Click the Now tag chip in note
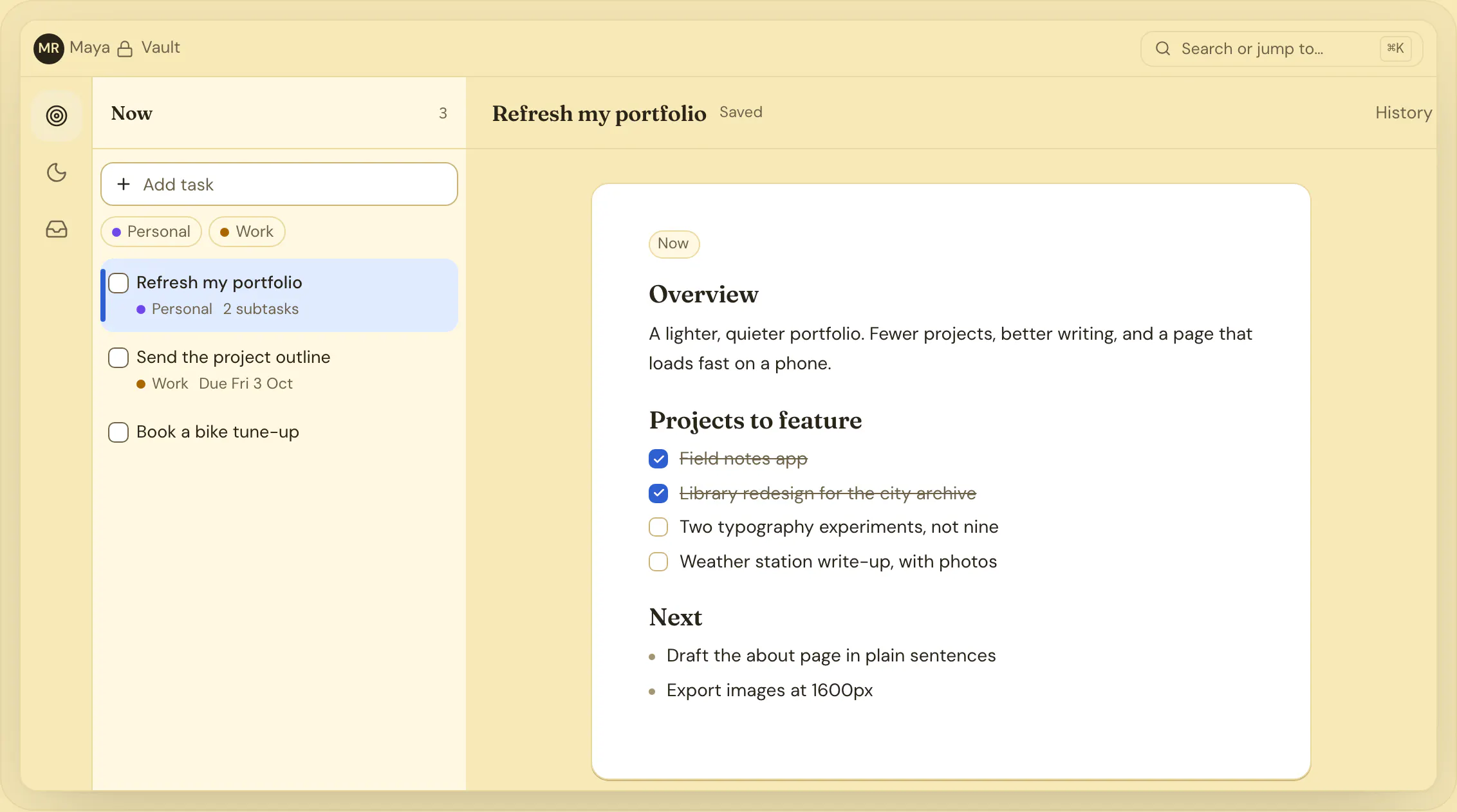This screenshot has width=1457, height=812. 674,244
